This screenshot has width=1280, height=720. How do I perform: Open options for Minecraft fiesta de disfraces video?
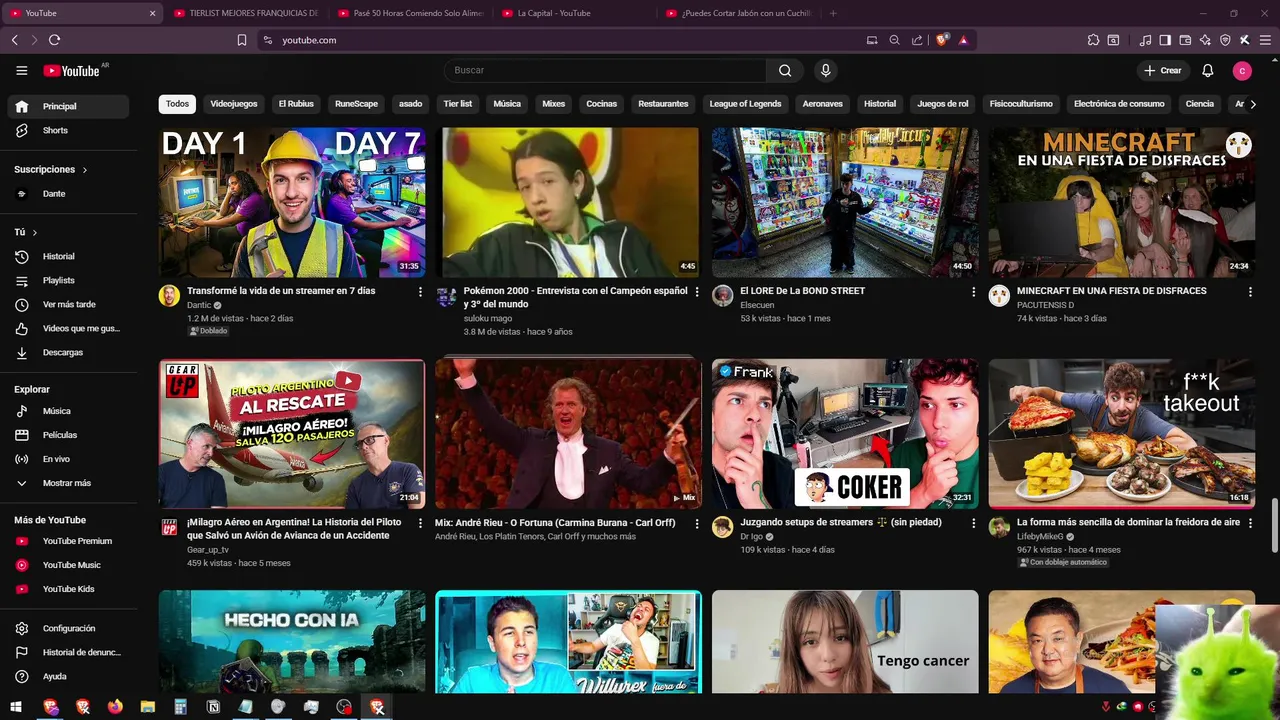[x=1250, y=292]
